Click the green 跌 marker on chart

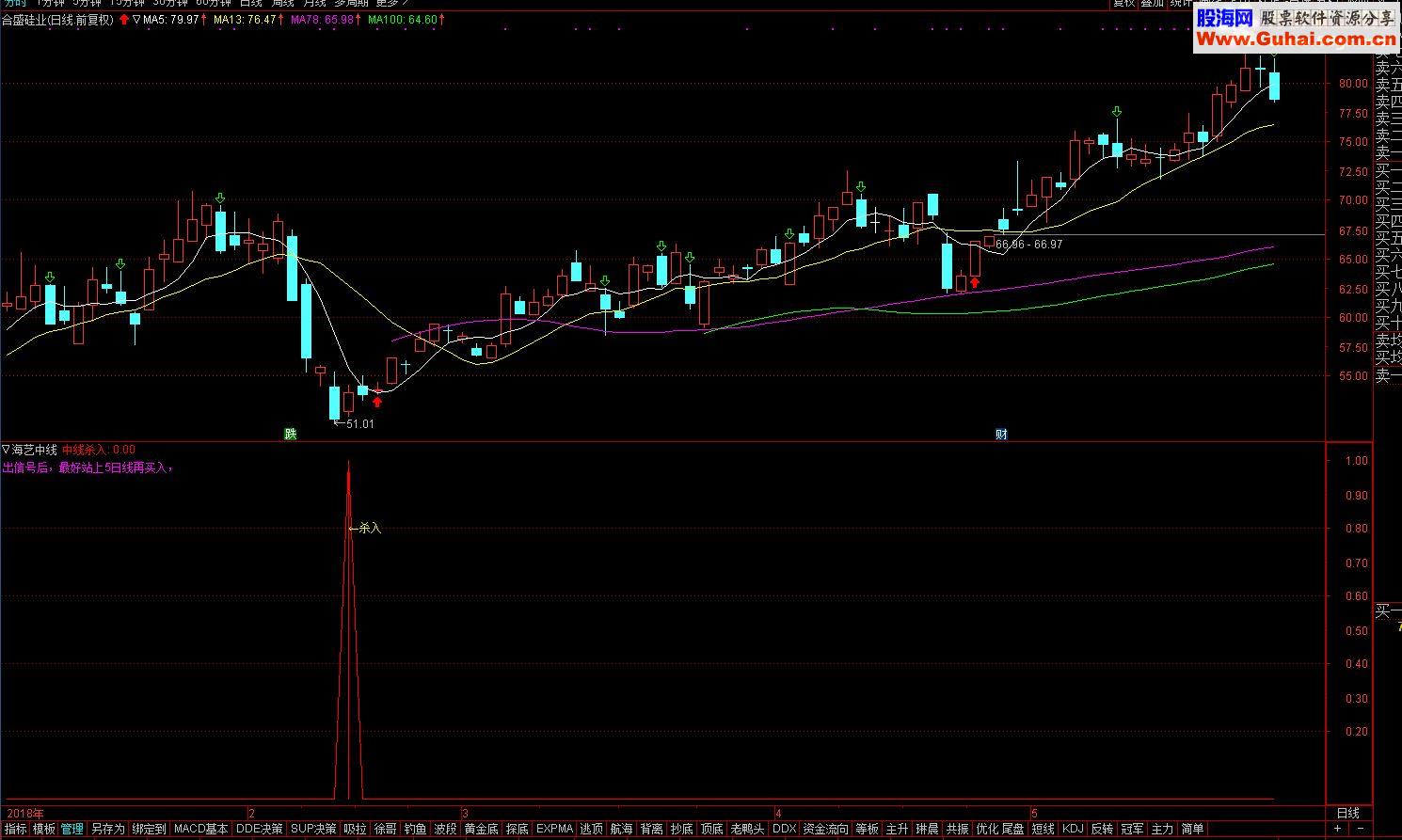point(291,434)
